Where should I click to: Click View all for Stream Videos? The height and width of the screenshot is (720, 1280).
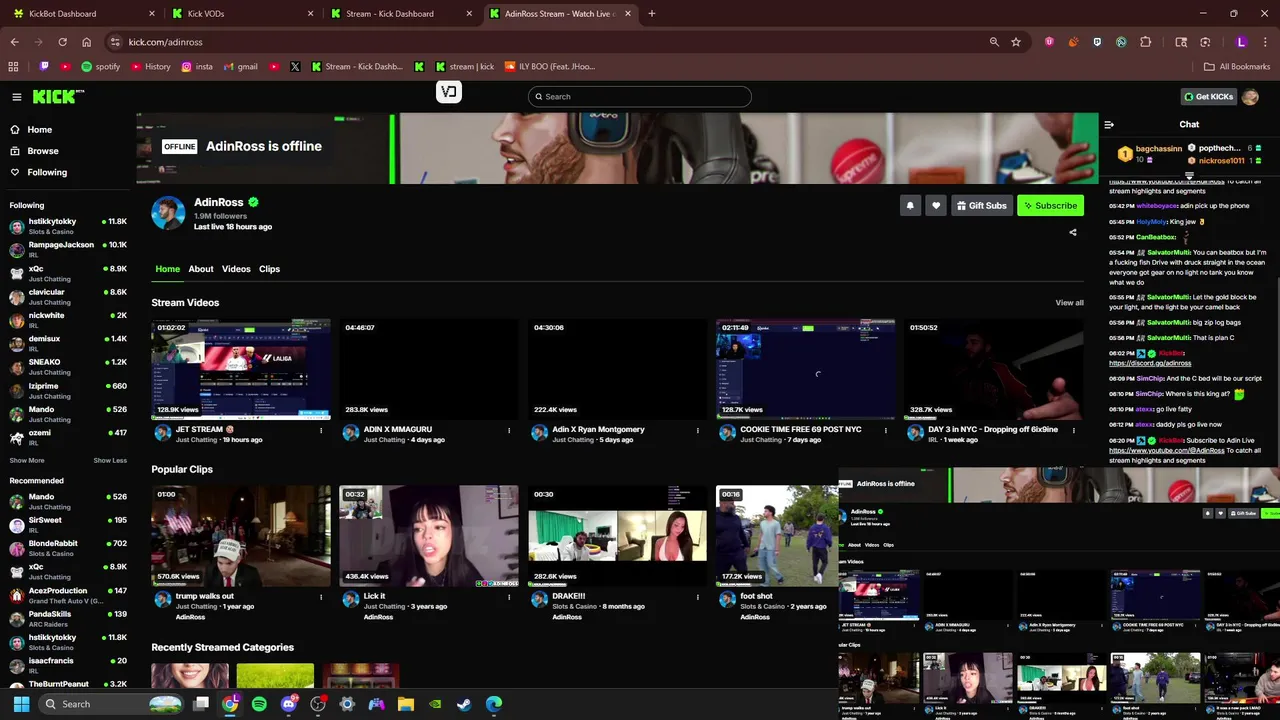point(1069,303)
